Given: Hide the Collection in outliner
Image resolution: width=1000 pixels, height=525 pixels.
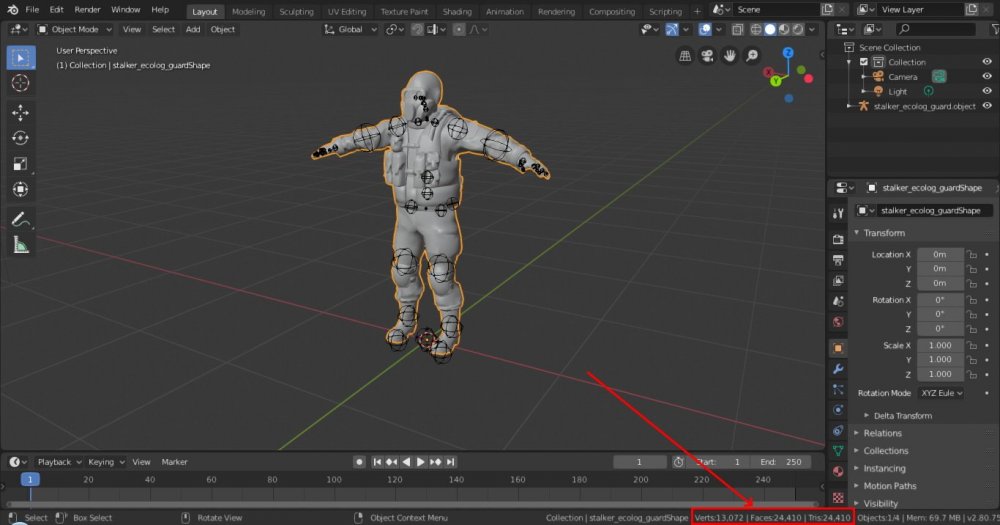Looking at the screenshot, I should [x=987, y=62].
